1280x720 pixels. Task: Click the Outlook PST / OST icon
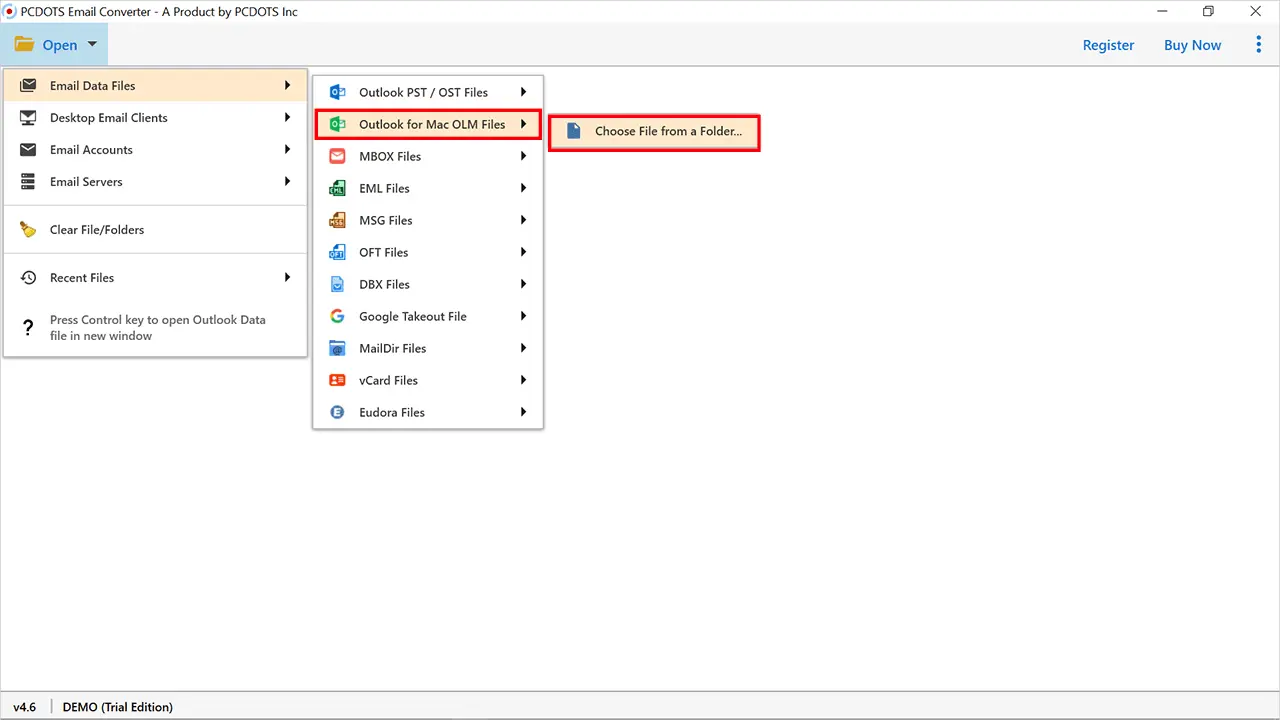click(x=338, y=92)
